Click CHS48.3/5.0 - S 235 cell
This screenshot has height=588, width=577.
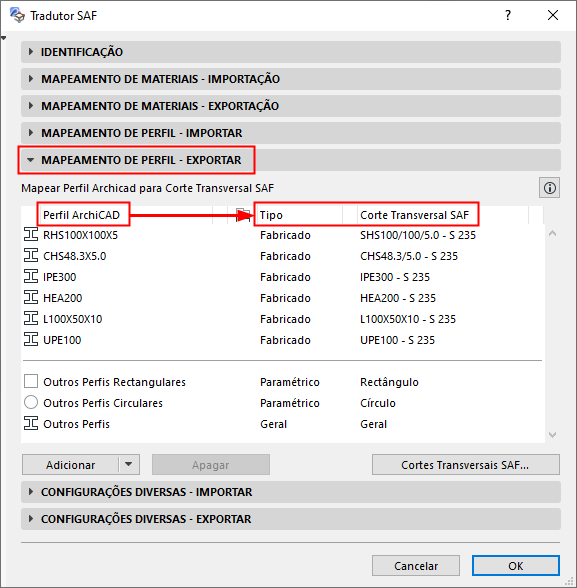409,256
